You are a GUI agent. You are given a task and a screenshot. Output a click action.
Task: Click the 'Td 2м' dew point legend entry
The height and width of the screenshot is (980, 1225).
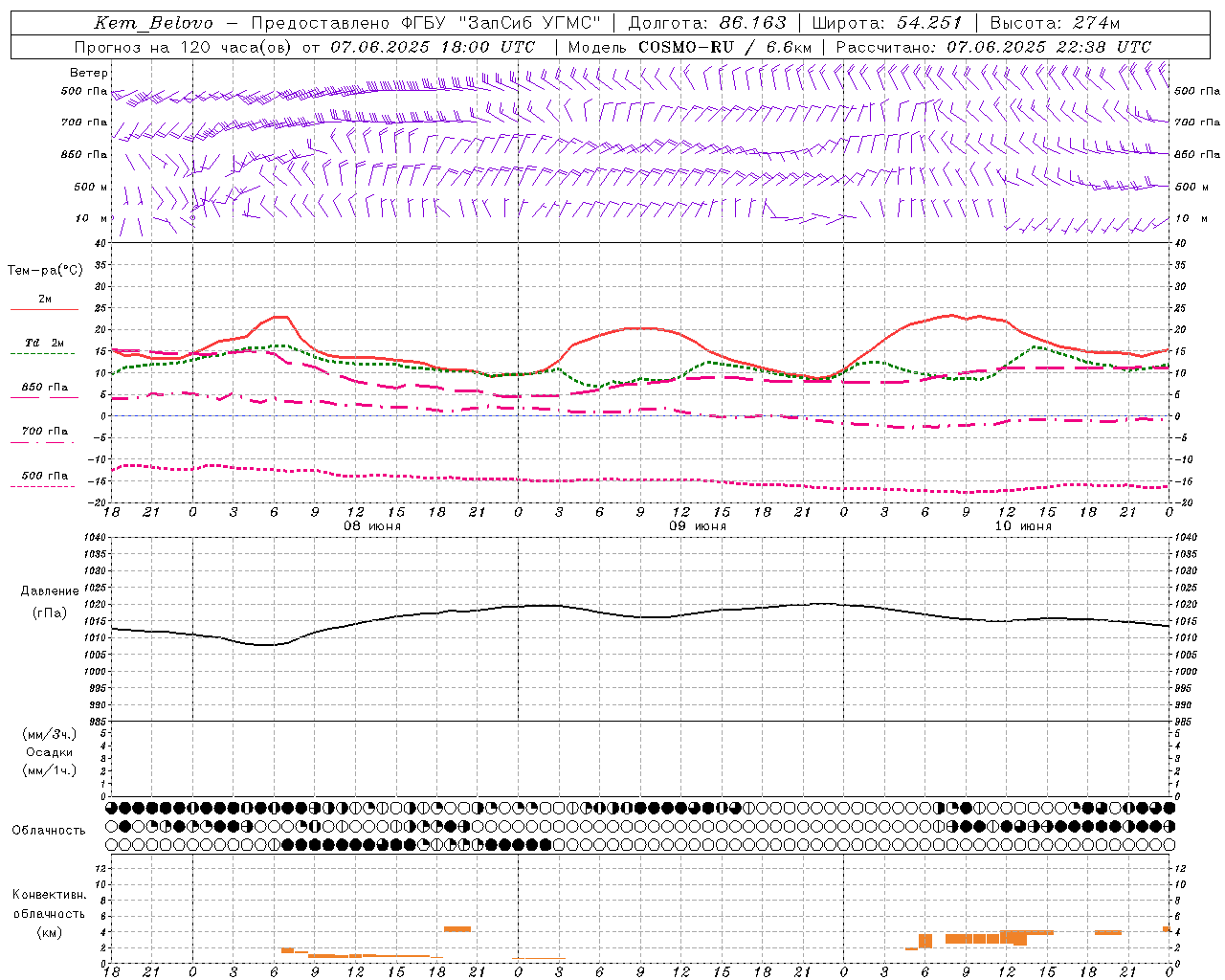[45, 343]
